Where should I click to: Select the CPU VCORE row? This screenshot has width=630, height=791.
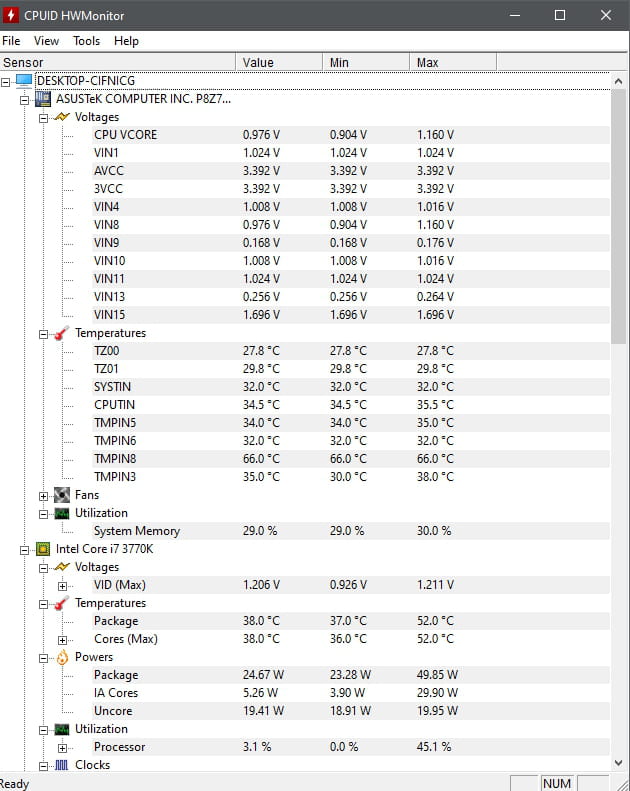click(351, 135)
